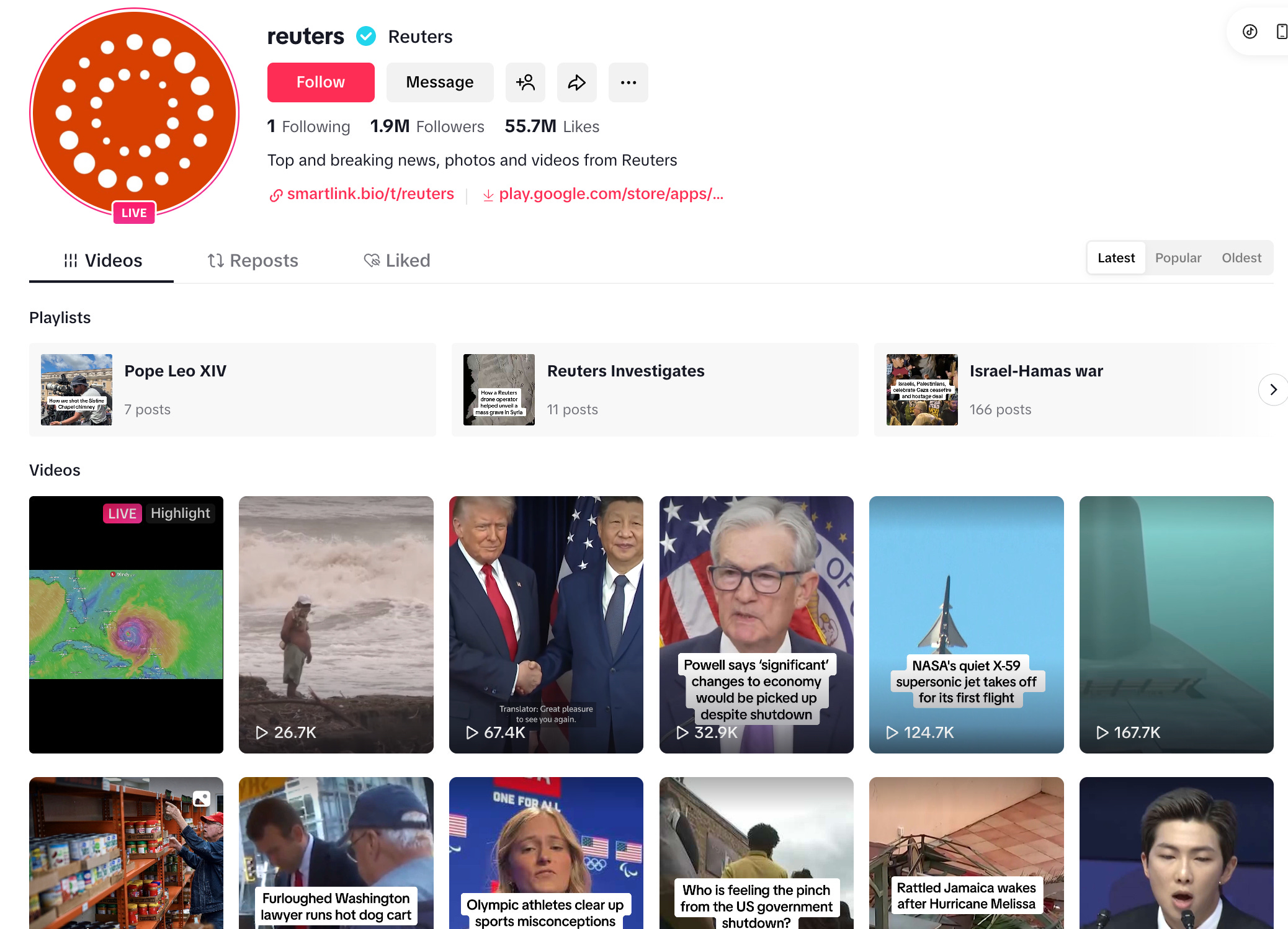
Task: Click the phone app icon at top right
Action: pos(1281,32)
